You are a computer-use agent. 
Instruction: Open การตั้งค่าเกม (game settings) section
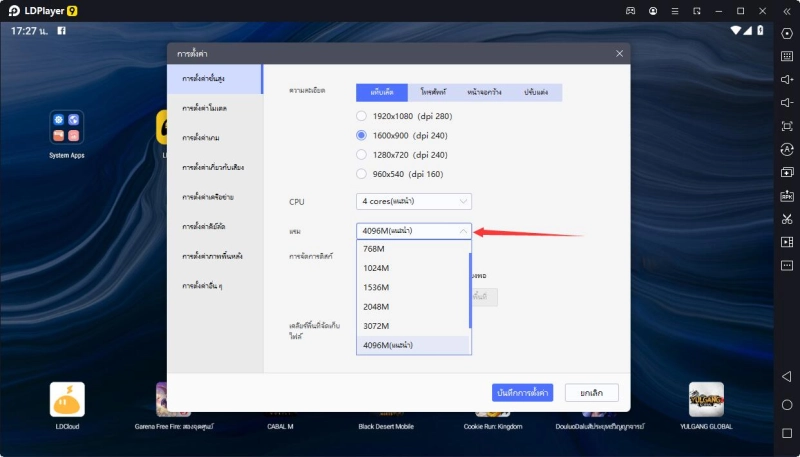click(x=215, y=138)
